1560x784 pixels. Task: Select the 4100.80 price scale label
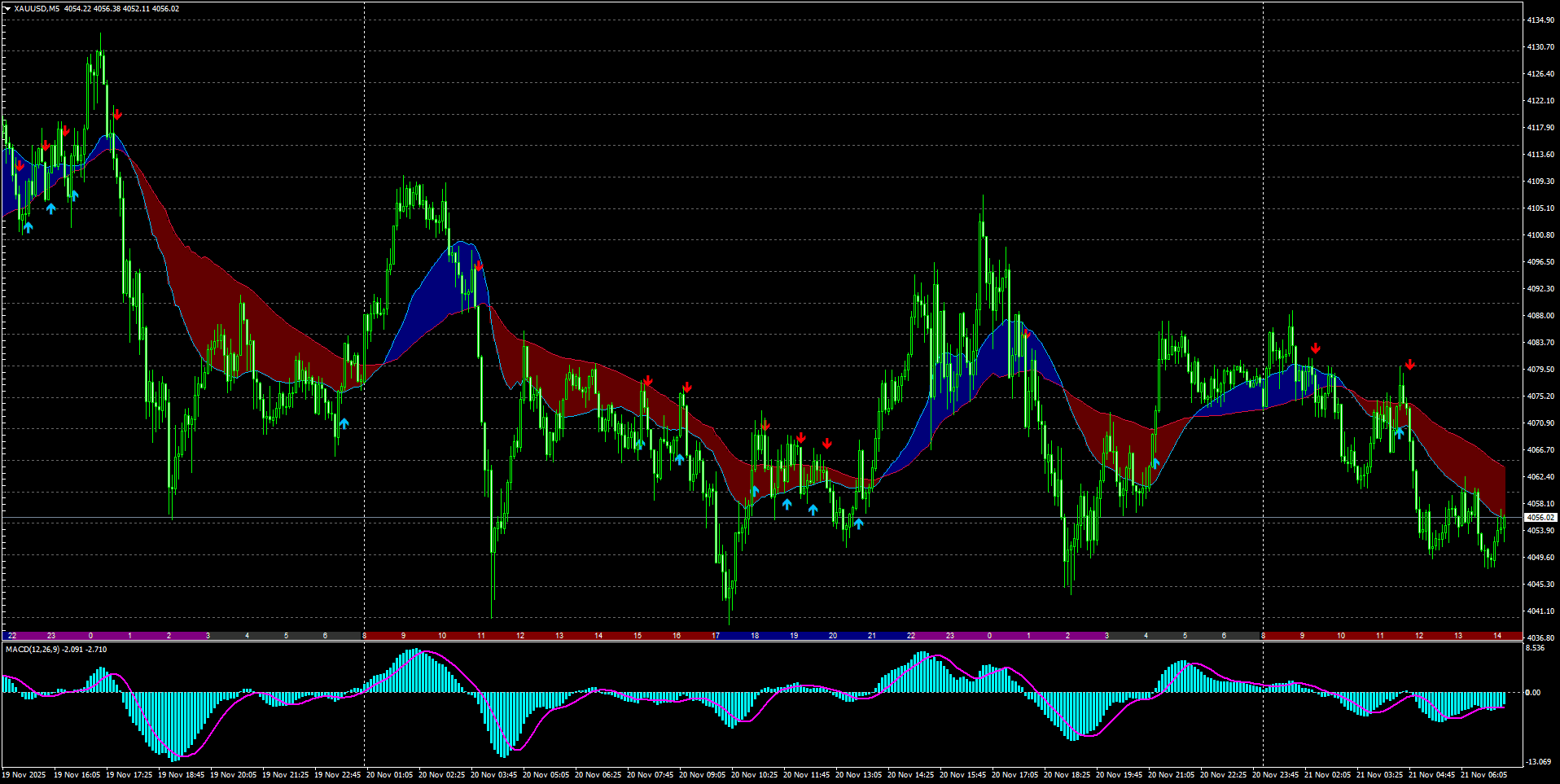pyautogui.click(x=1540, y=235)
